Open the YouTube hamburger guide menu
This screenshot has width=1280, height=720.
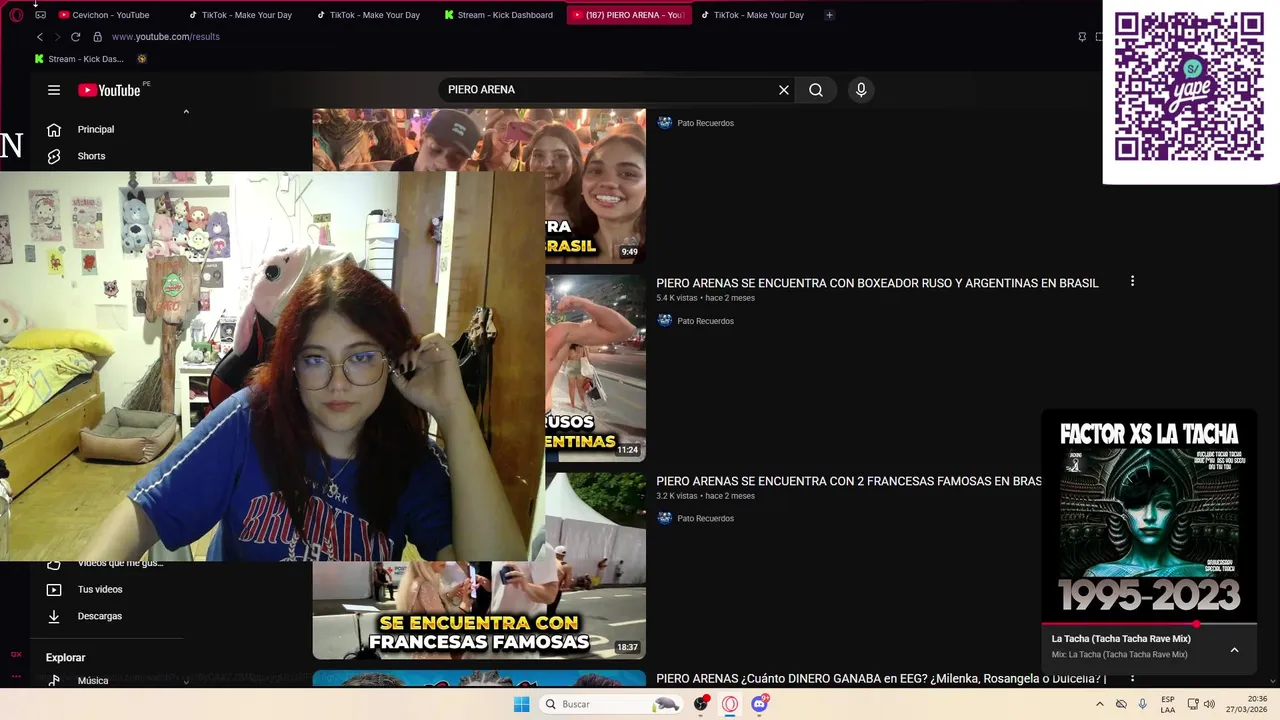54,90
